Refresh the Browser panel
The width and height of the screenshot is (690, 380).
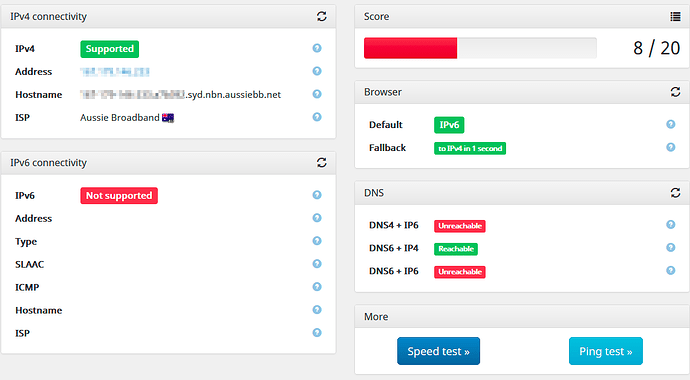click(x=675, y=92)
